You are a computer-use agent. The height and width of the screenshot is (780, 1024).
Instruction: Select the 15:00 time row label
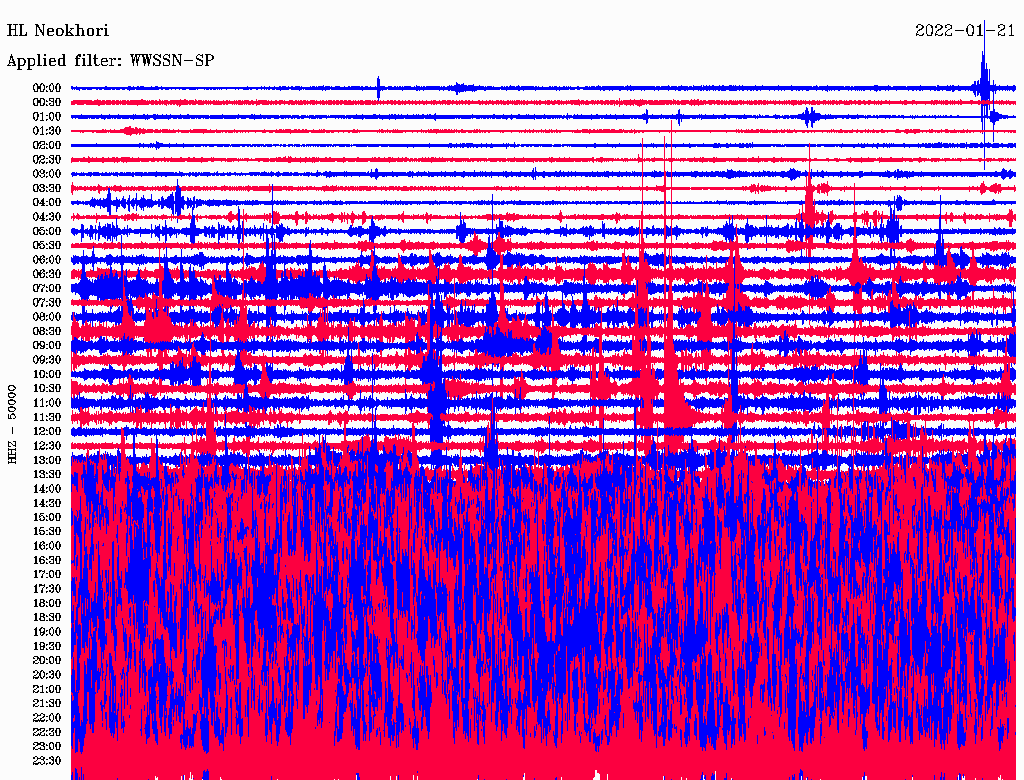click(x=46, y=517)
